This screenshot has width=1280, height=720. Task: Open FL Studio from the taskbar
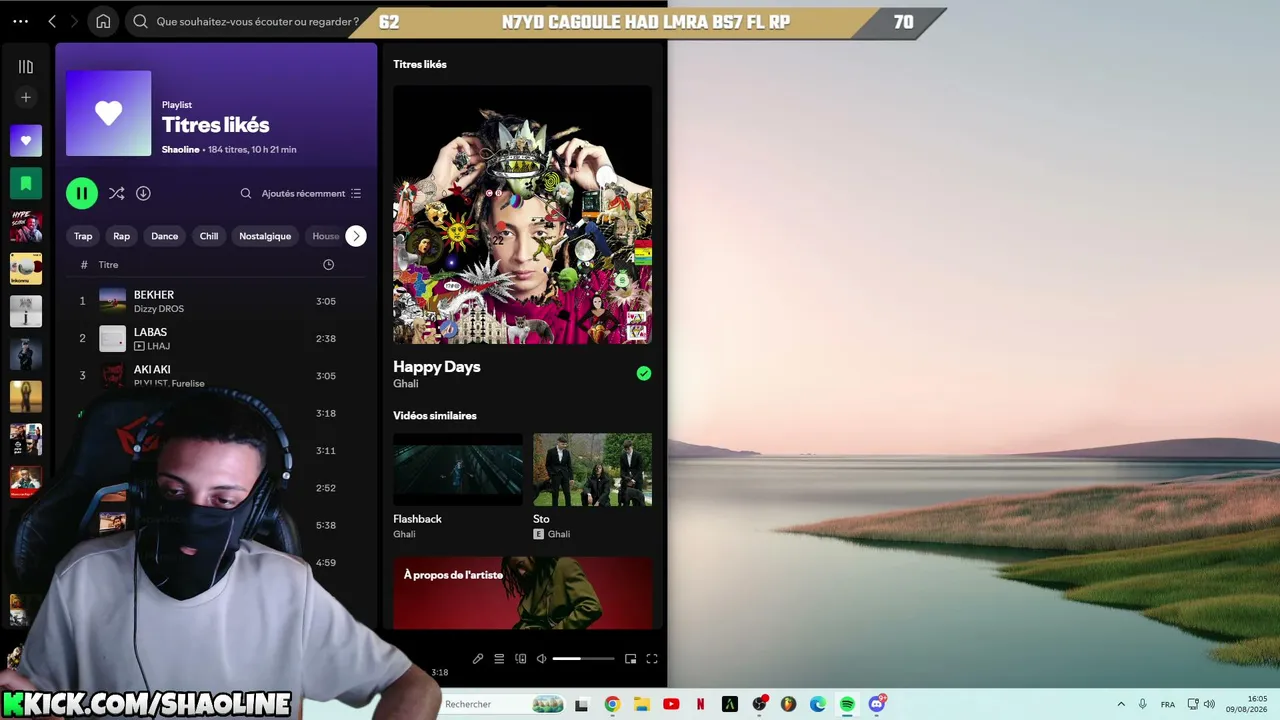(788, 704)
